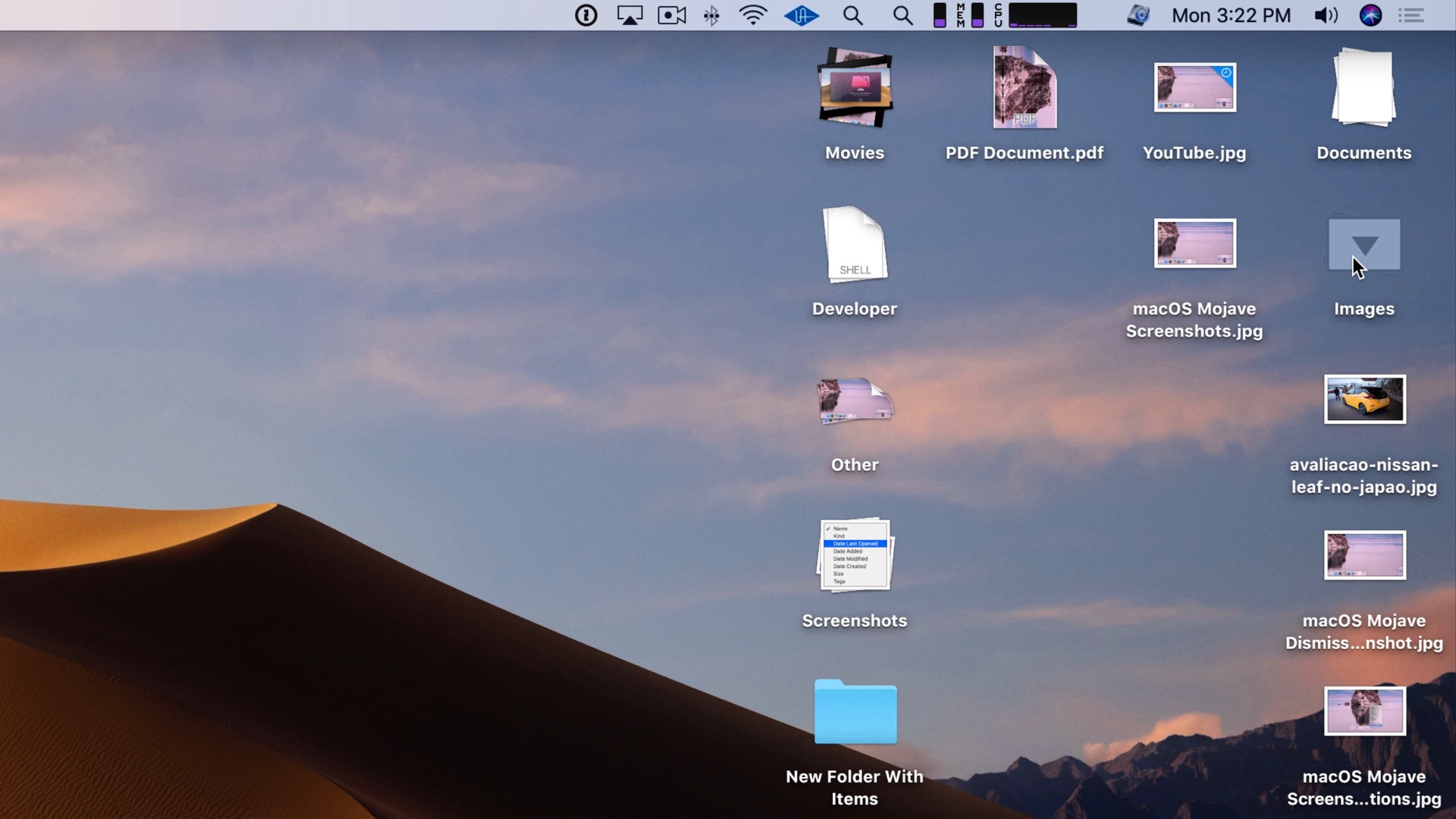Expand the Screenshots stack

click(855, 555)
